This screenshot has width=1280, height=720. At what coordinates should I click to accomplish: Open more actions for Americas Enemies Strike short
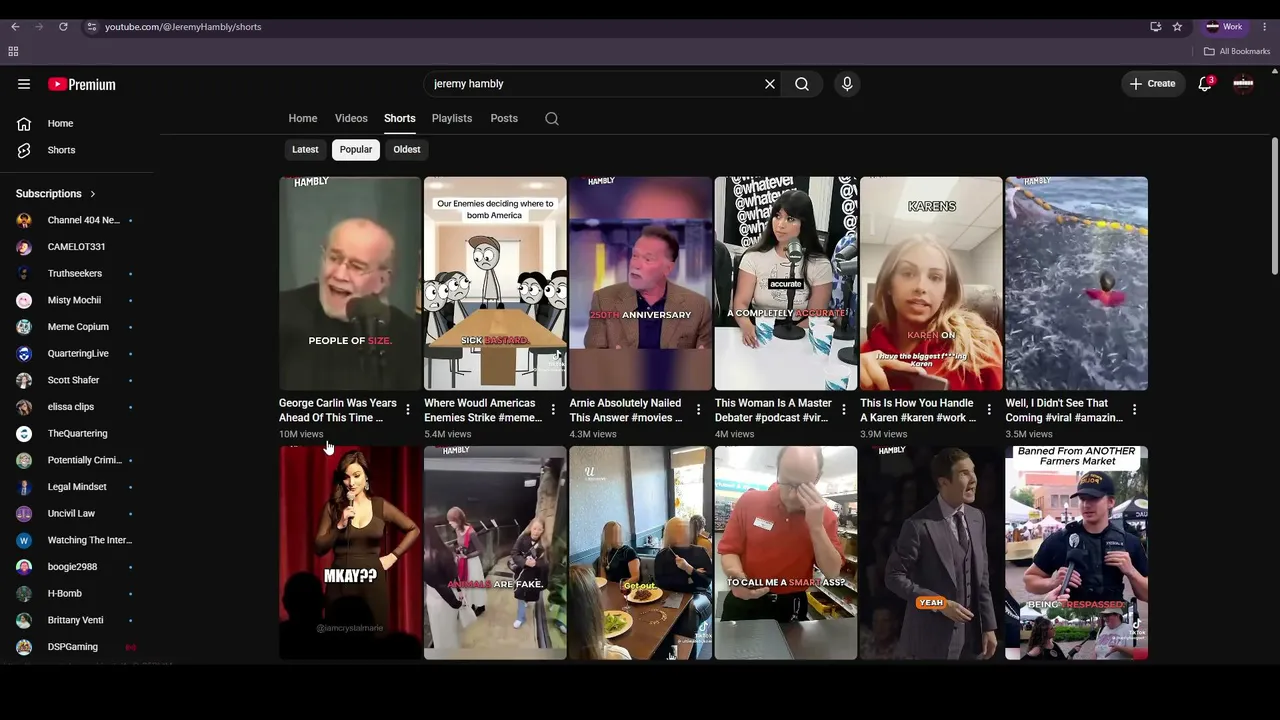click(x=553, y=410)
